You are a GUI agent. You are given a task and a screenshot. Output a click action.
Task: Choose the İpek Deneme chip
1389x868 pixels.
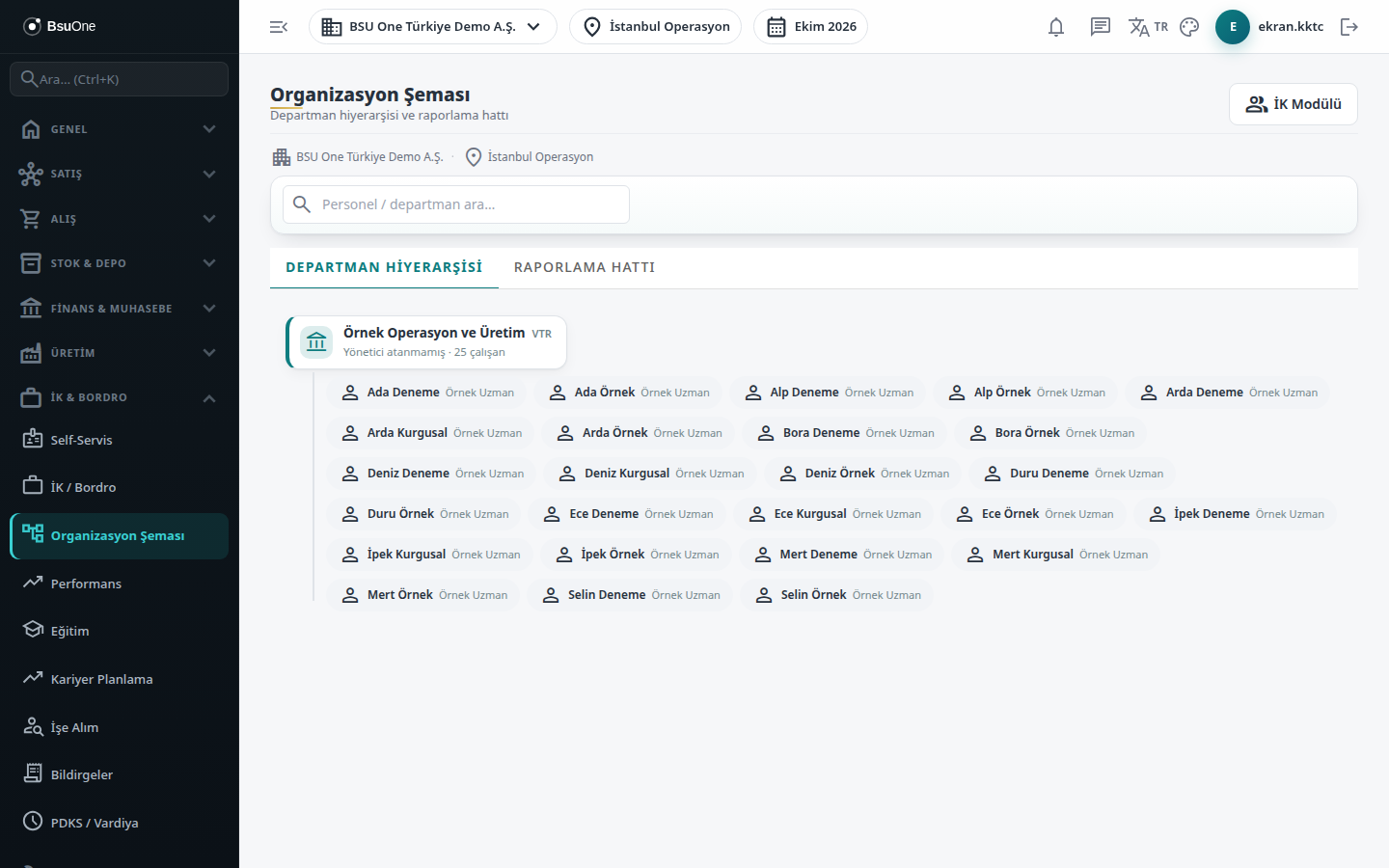pos(1236,514)
